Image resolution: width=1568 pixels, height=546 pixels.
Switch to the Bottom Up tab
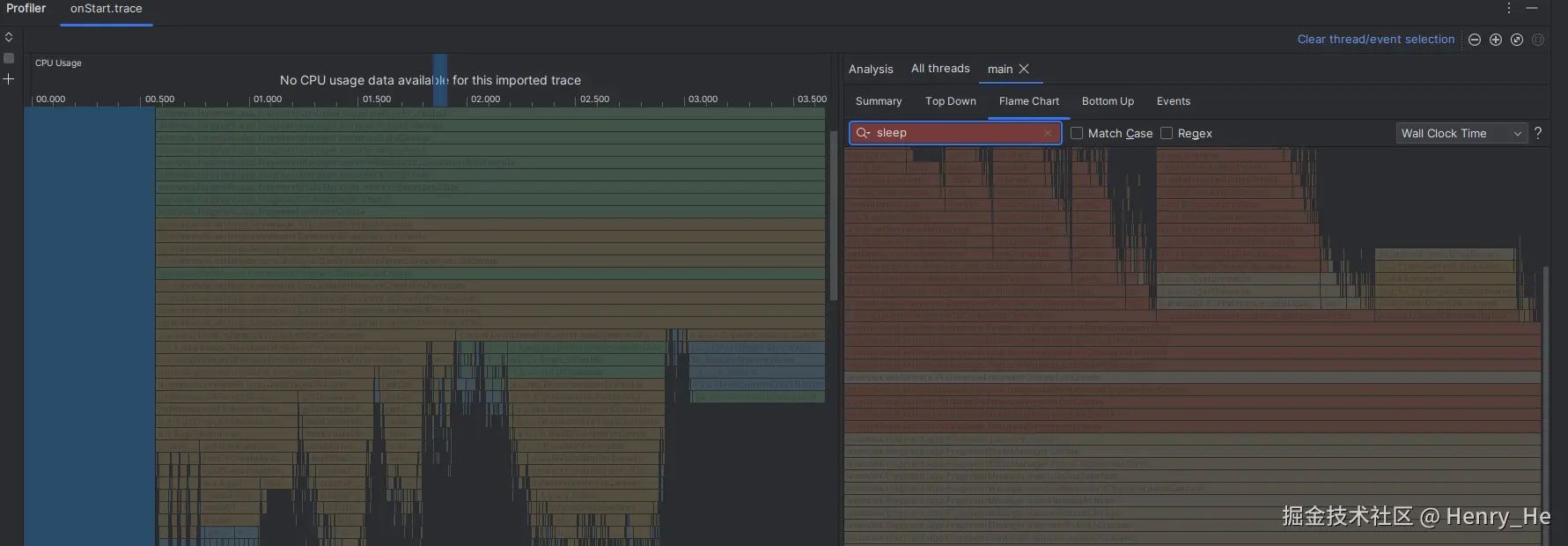click(1108, 101)
